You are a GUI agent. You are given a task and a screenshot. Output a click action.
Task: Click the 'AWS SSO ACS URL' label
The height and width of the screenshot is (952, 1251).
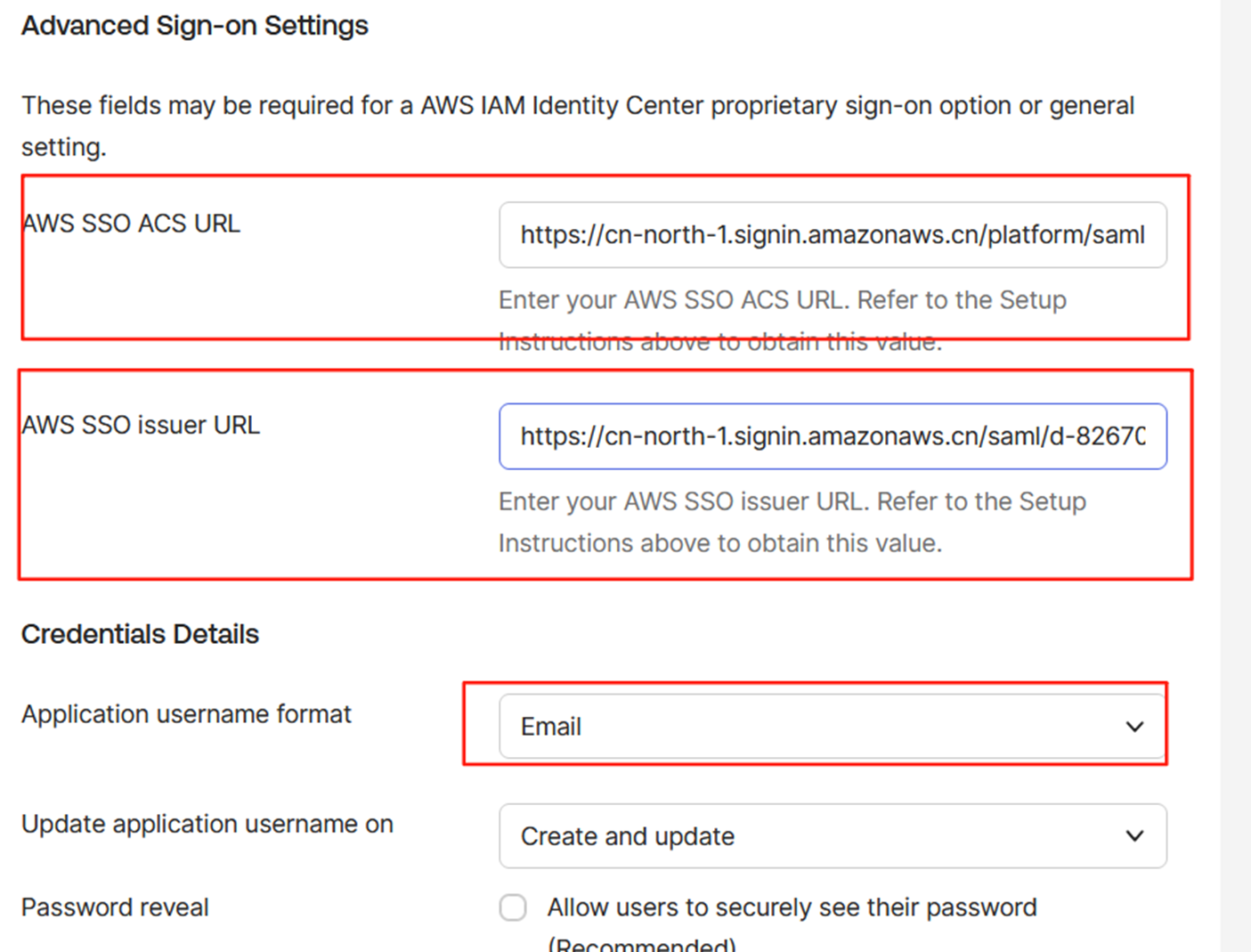[x=132, y=224]
